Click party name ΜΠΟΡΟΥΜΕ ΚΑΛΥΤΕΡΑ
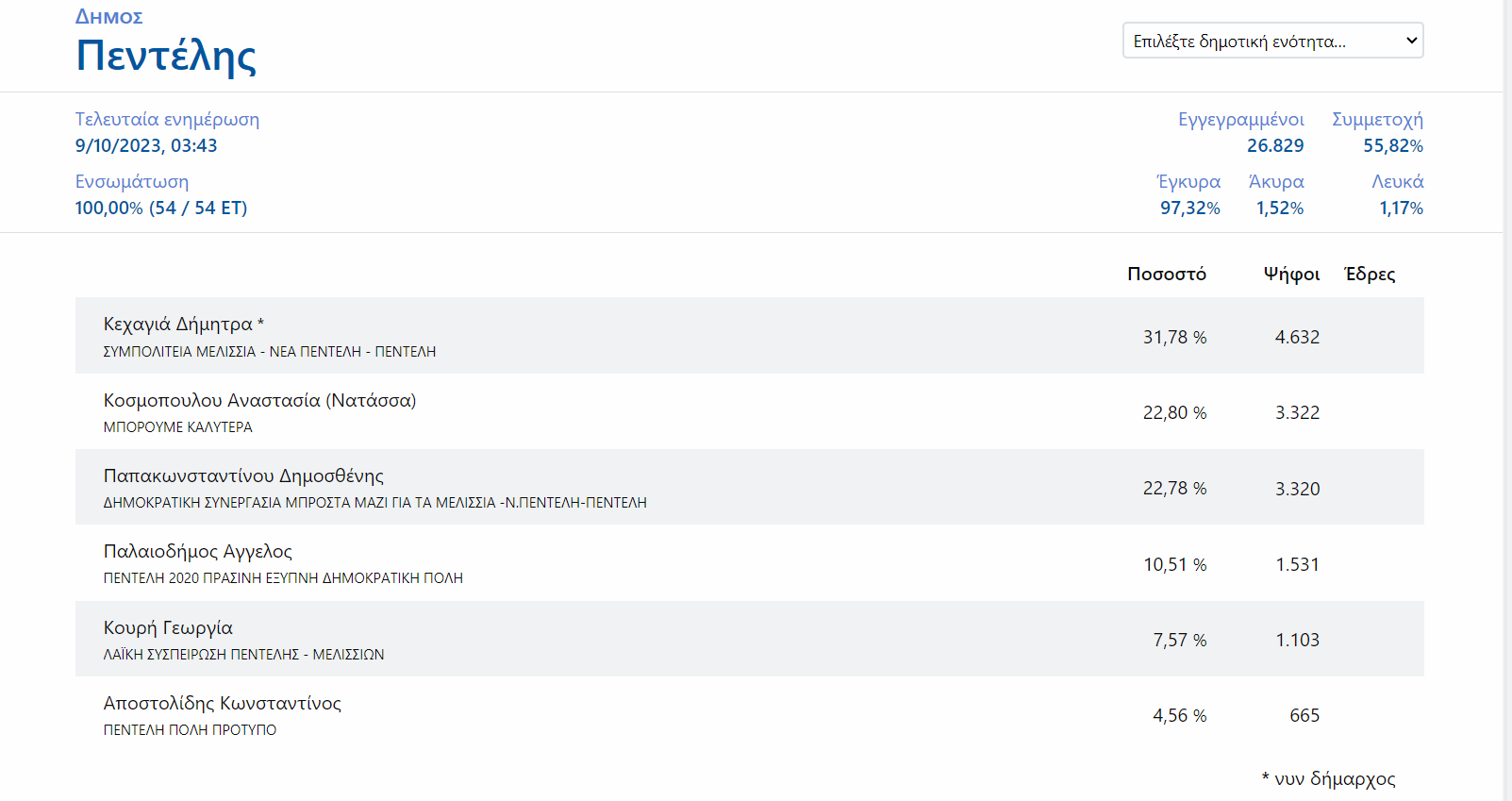 [x=178, y=427]
